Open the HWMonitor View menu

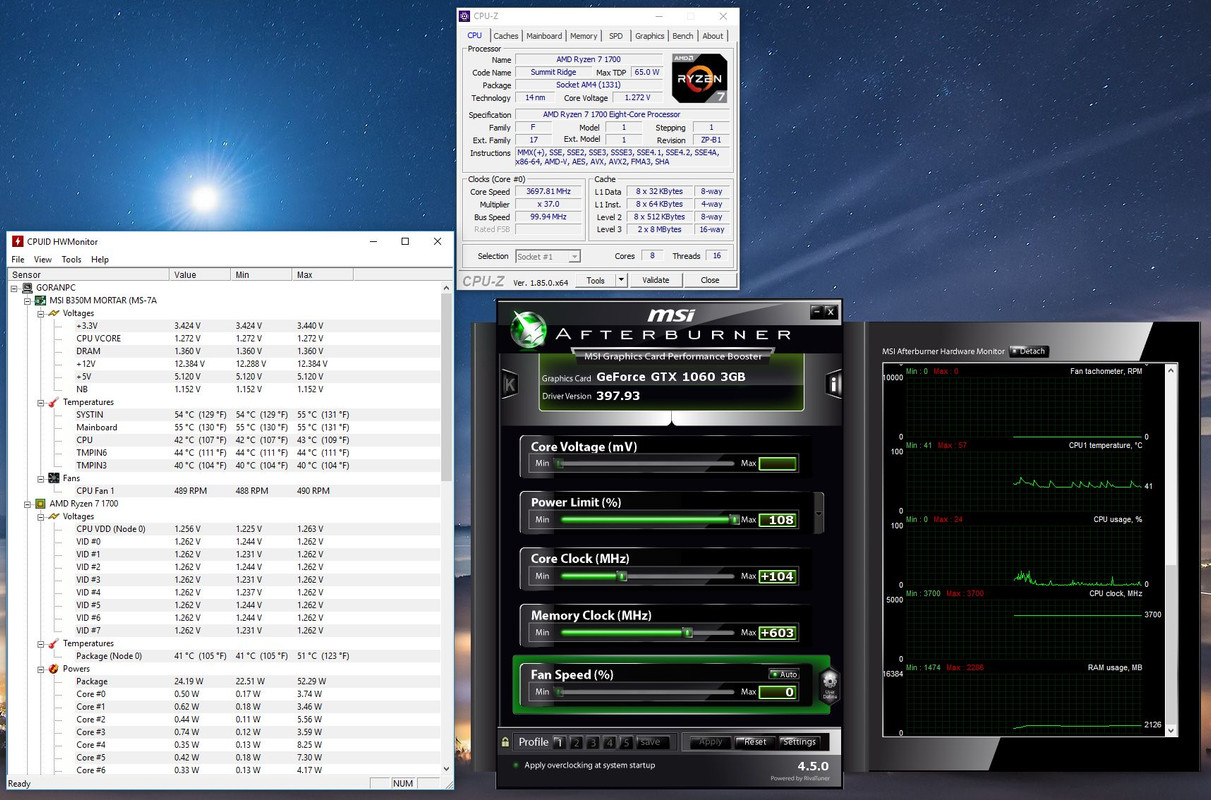click(42, 259)
